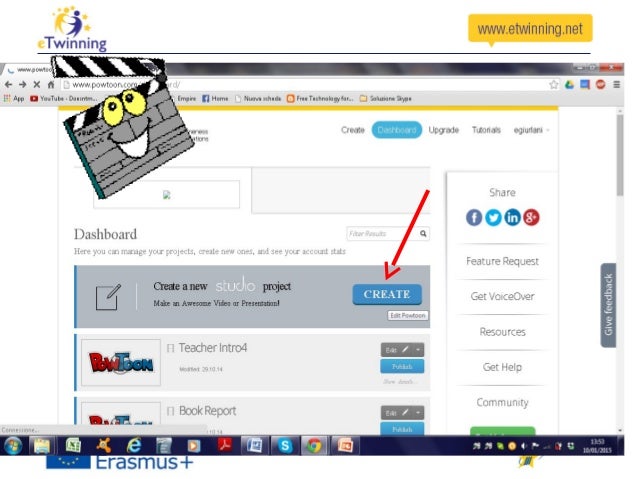Share on Google Plus icon
Image resolution: width=638 pixels, height=479 pixels.
(531, 217)
